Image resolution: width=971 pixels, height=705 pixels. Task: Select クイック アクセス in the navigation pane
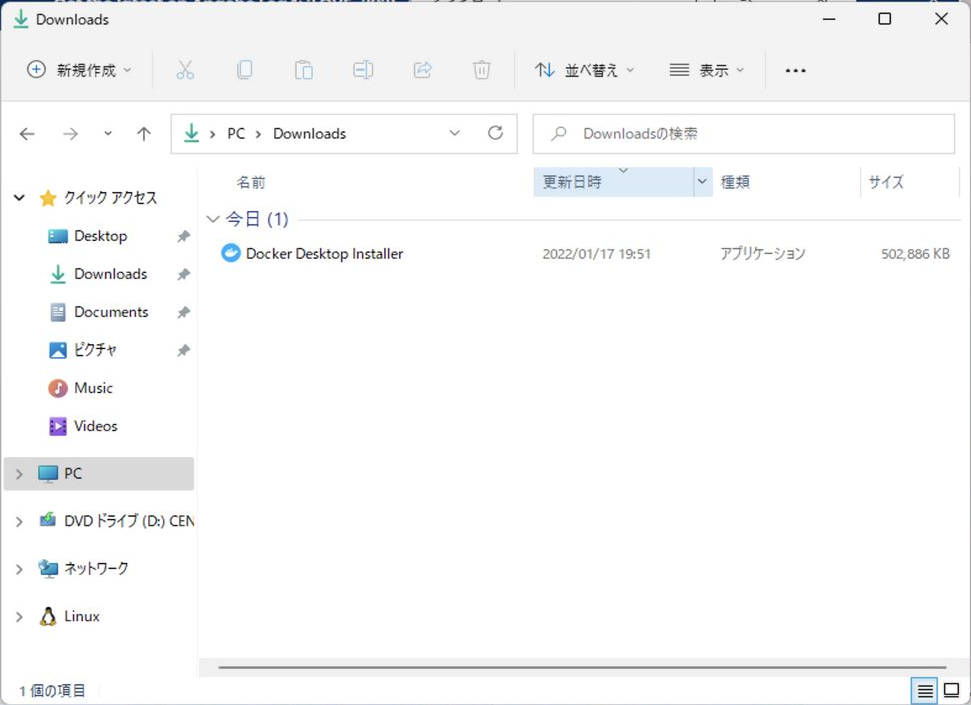coord(110,198)
